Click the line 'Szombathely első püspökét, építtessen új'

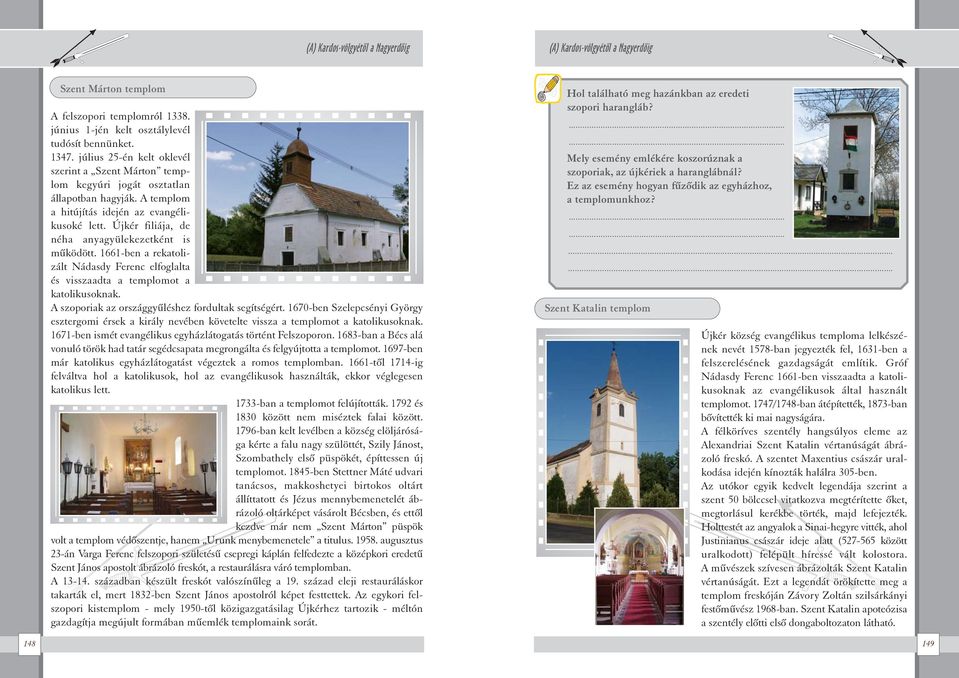[329, 459]
